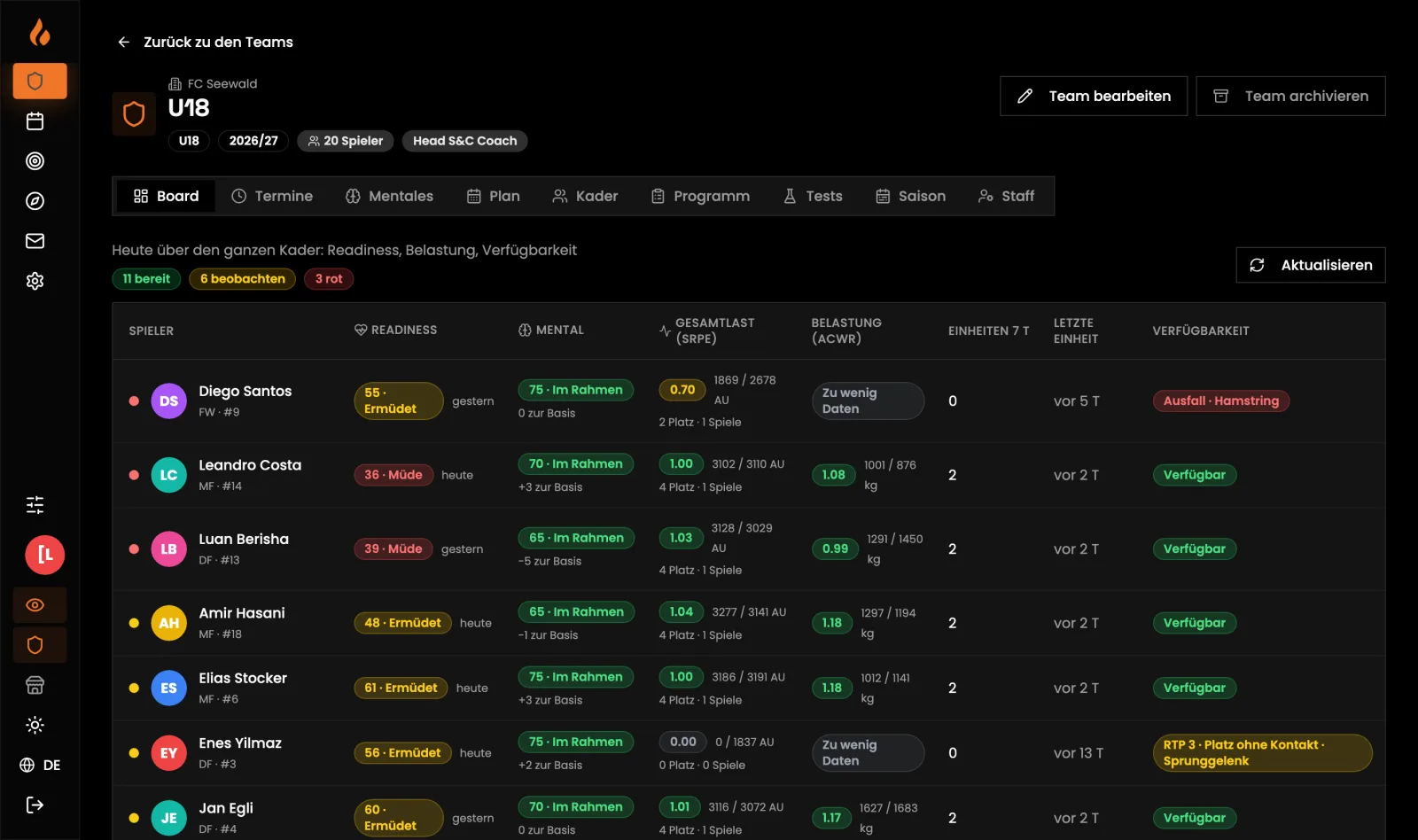The image size is (1418, 840).
Task: Toggle the sun light-mode icon
Action: click(x=35, y=725)
